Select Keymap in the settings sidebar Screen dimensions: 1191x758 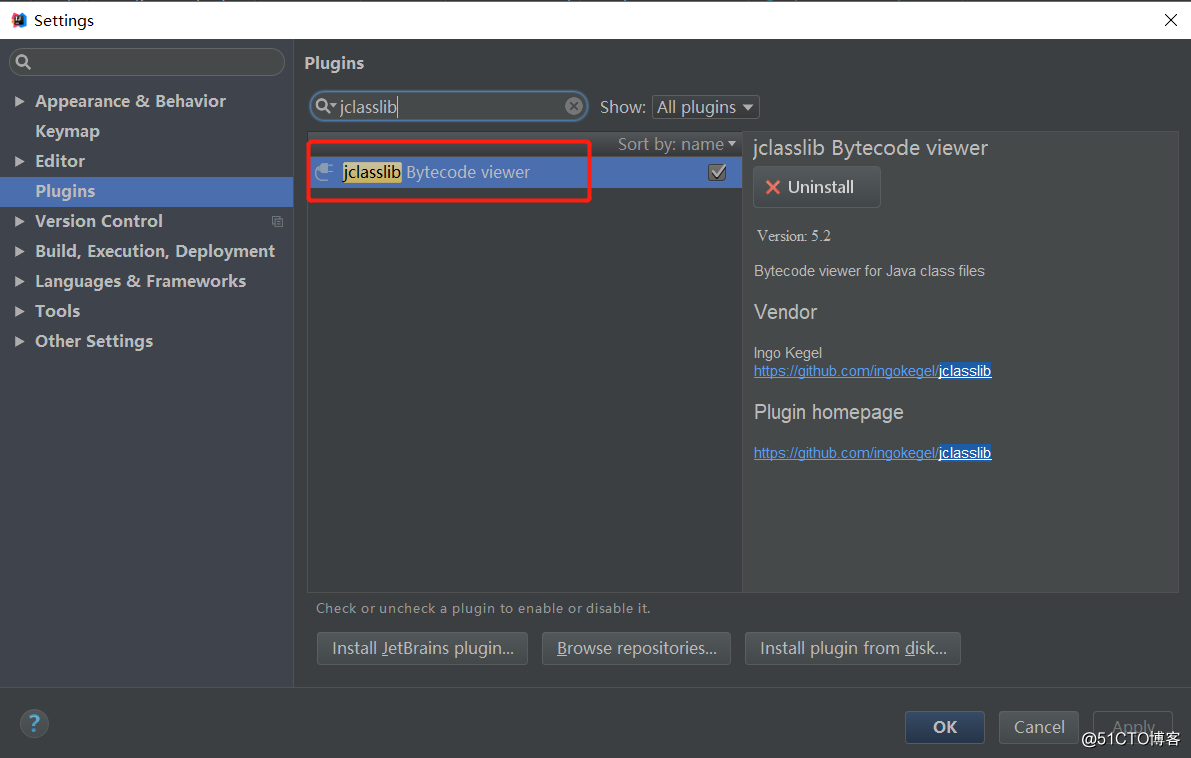pyautogui.click(x=68, y=131)
